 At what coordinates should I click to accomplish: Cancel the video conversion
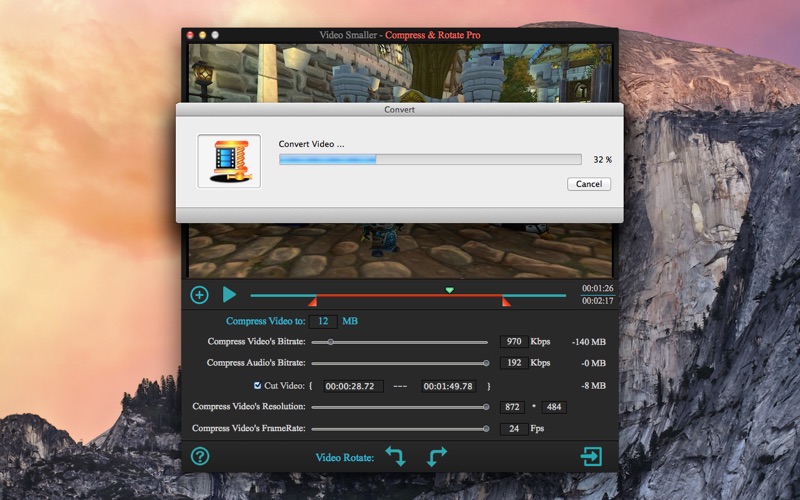tap(589, 184)
